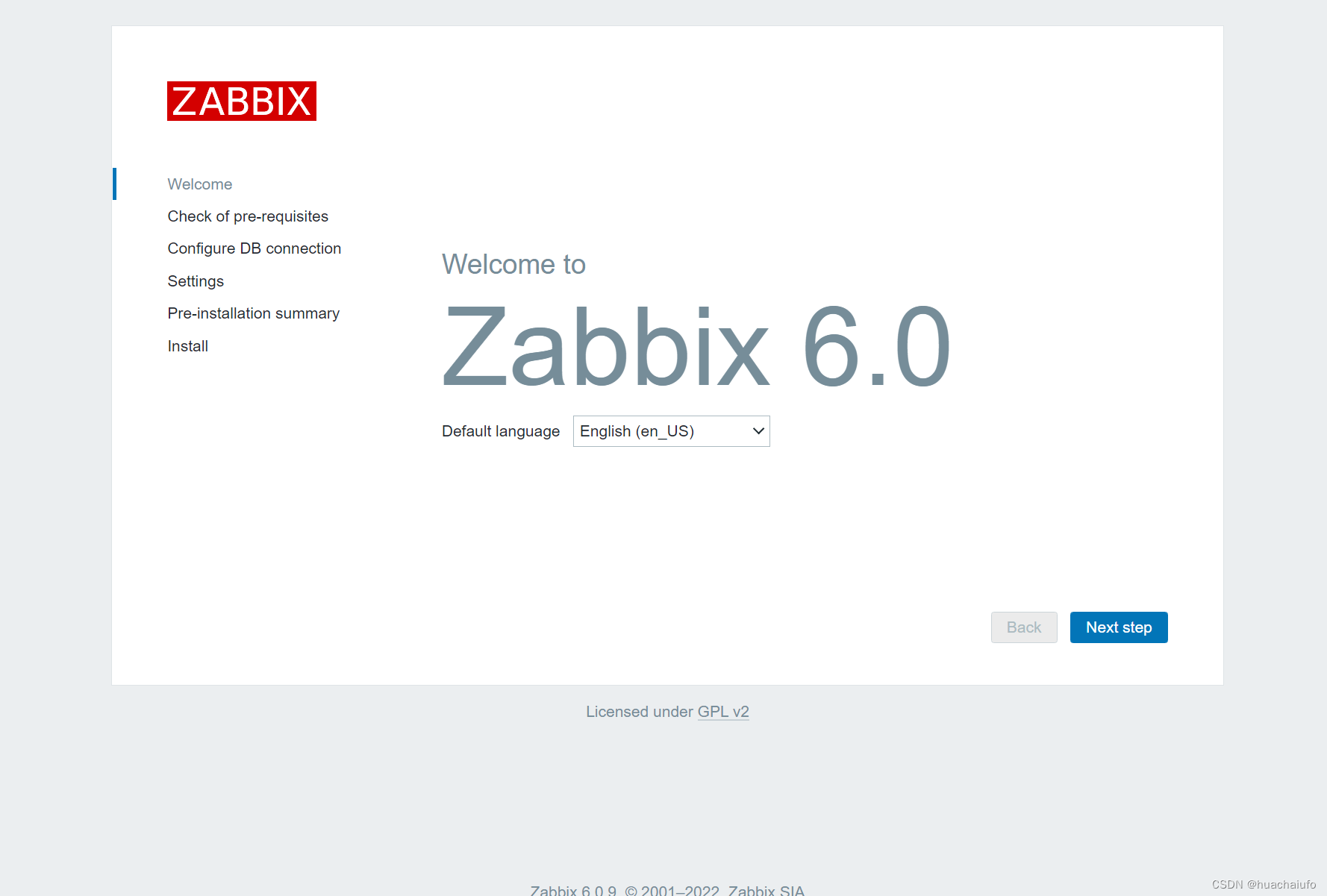Click the Licensed under footer text
This screenshot has width=1327, height=896.
[639, 712]
